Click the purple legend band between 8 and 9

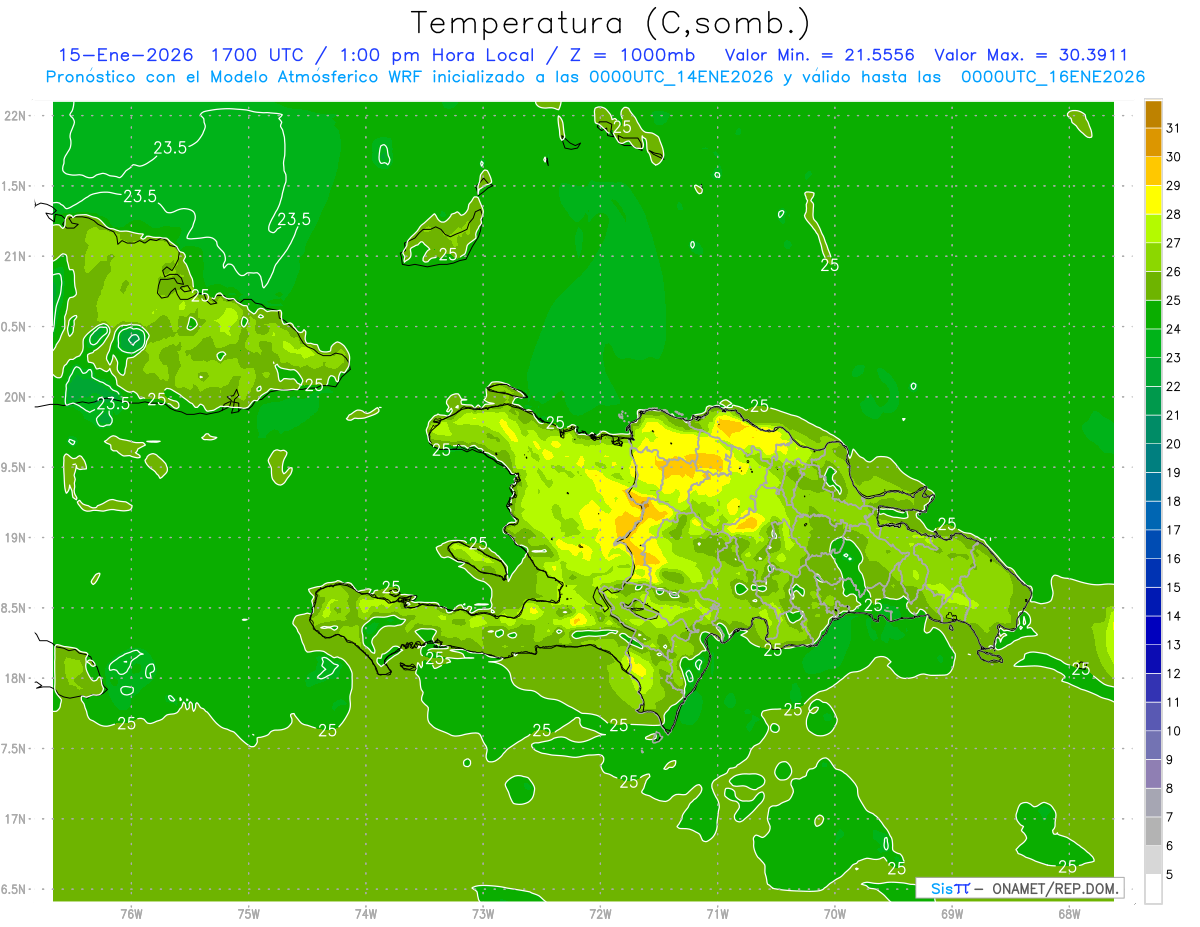(1153, 774)
